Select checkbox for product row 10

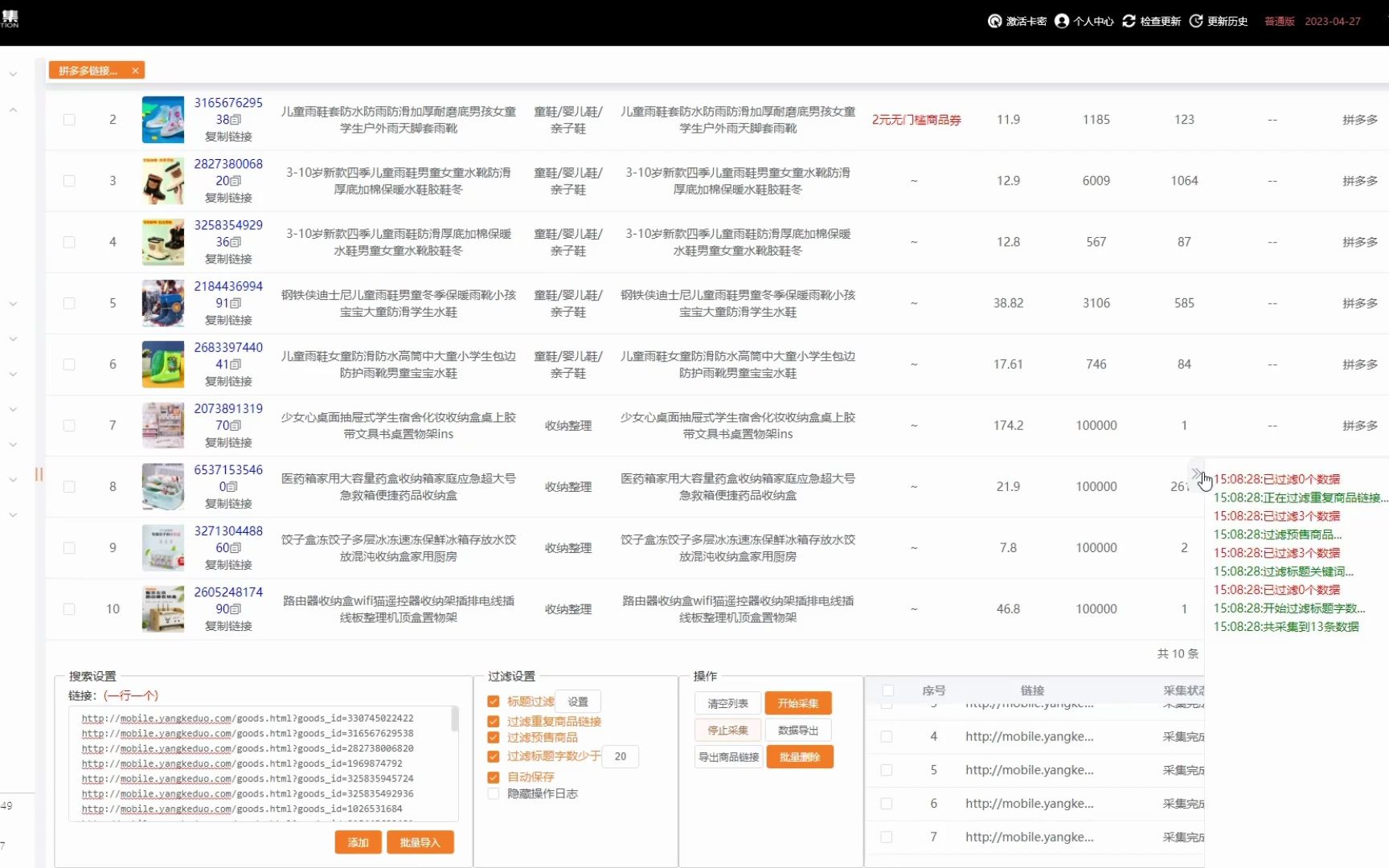pyautogui.click(x=69, y=608)
